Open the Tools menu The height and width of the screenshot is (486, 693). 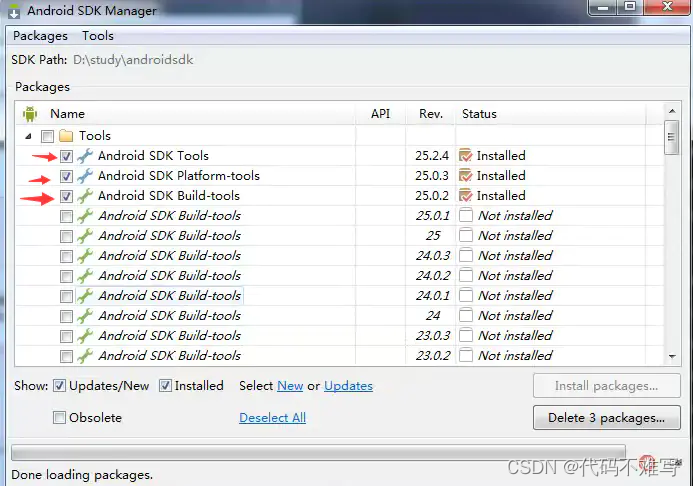[98, 36]
